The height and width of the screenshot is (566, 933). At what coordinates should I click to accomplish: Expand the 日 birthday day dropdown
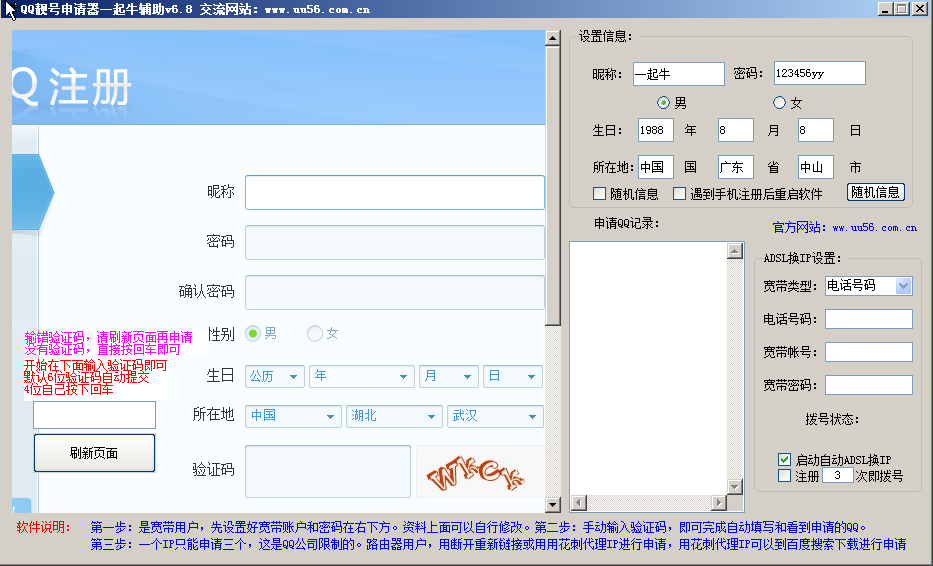coord(513,377)
